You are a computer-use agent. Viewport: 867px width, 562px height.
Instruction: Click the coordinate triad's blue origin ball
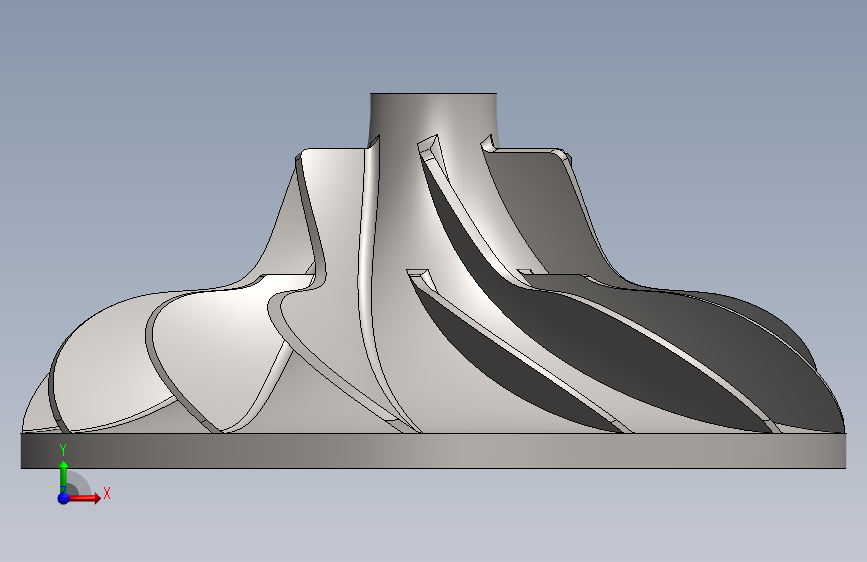(x=64, y=498)
